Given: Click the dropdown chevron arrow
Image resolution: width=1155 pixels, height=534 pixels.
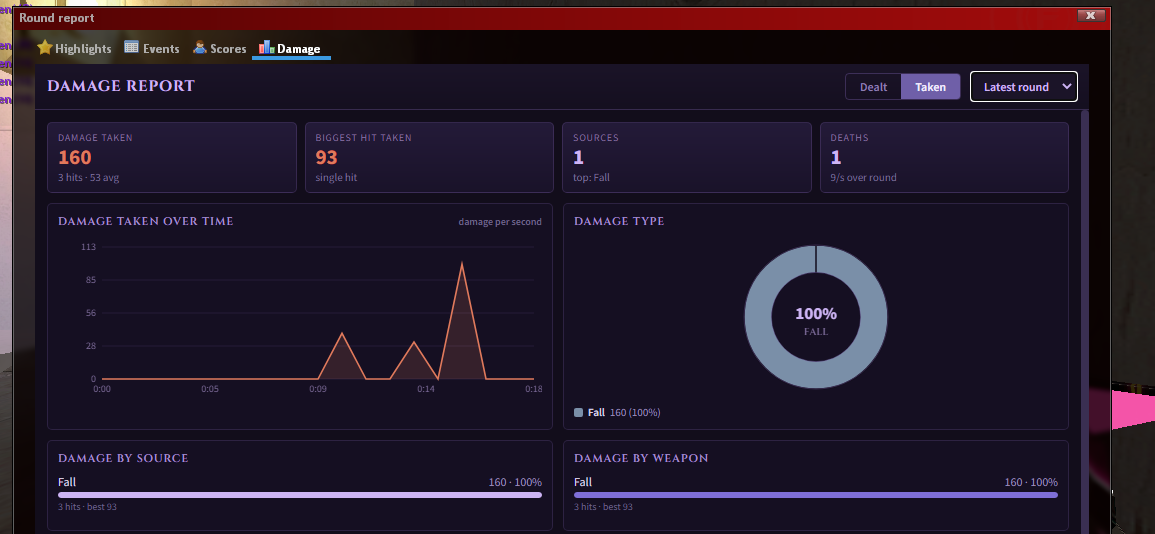Looking at the screenshot, I should tap(1066, 87).
